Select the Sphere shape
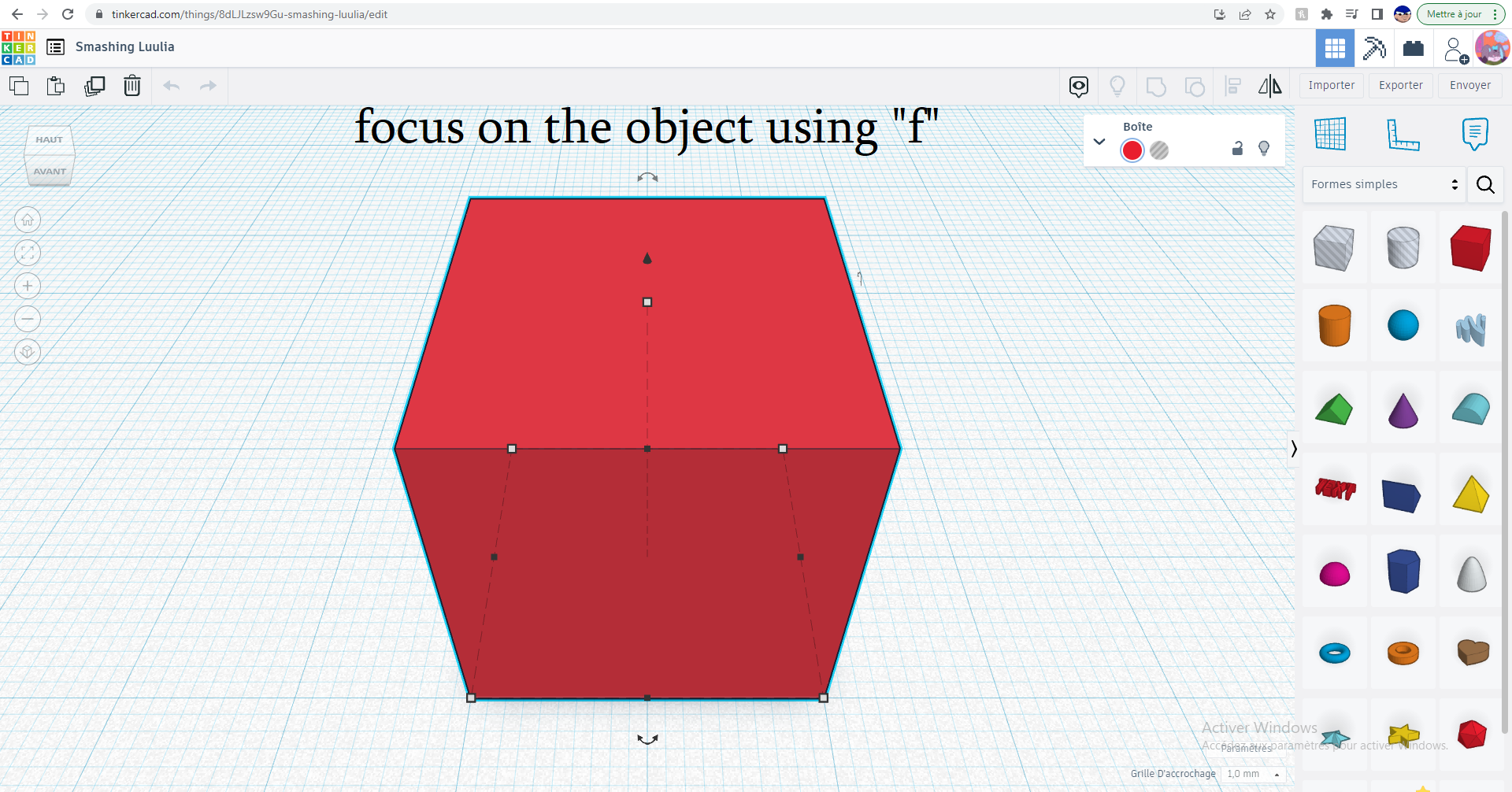Viewport: 1512px width, 792px height. click(x=1403, y=325)
